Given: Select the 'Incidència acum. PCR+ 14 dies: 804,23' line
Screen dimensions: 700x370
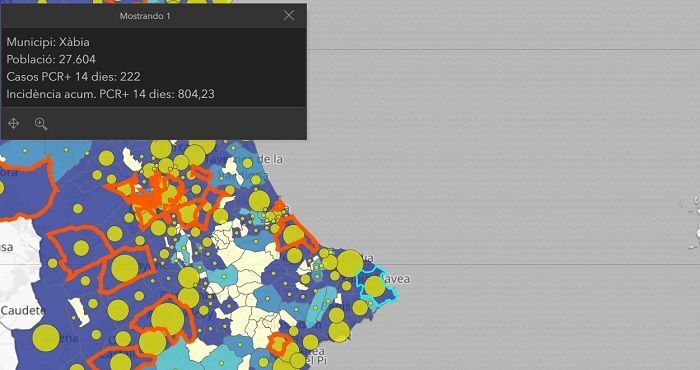Looking at the screenshot, I should [x=110, y=94].
